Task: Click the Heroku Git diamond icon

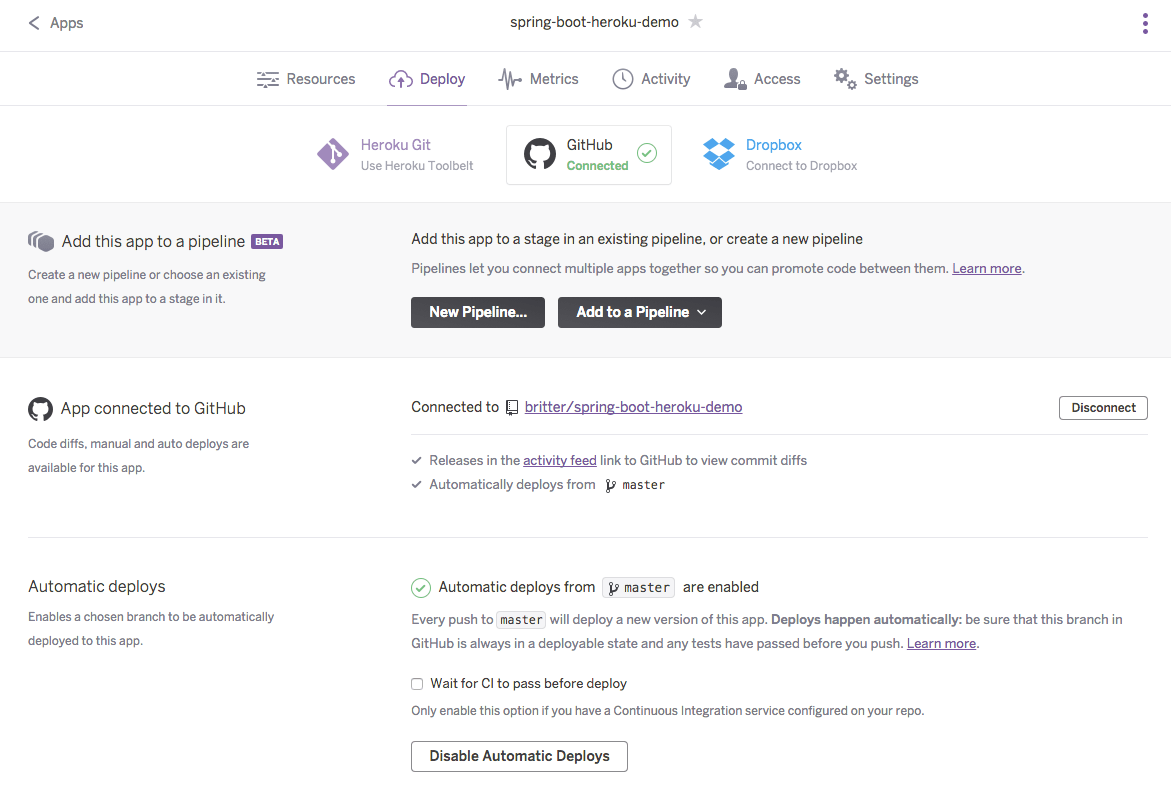Action: (333, 154)
